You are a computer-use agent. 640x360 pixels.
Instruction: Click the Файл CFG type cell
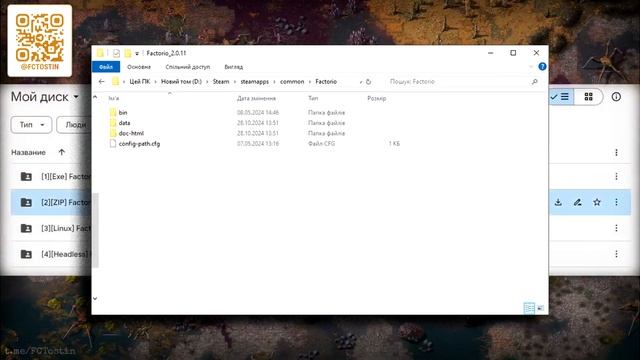pyautogui.click(x=321, y=144)
